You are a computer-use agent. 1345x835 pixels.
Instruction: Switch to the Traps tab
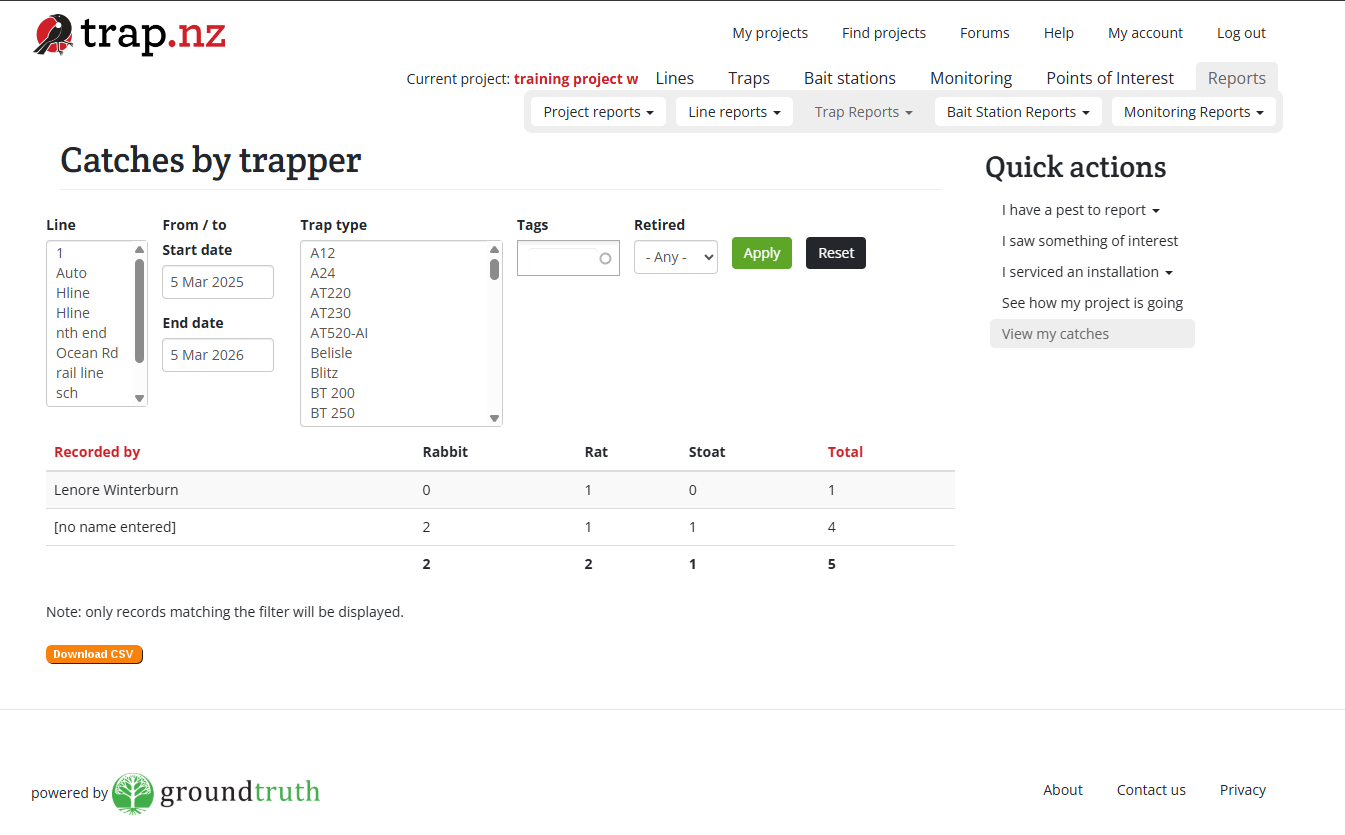point(748,78)
